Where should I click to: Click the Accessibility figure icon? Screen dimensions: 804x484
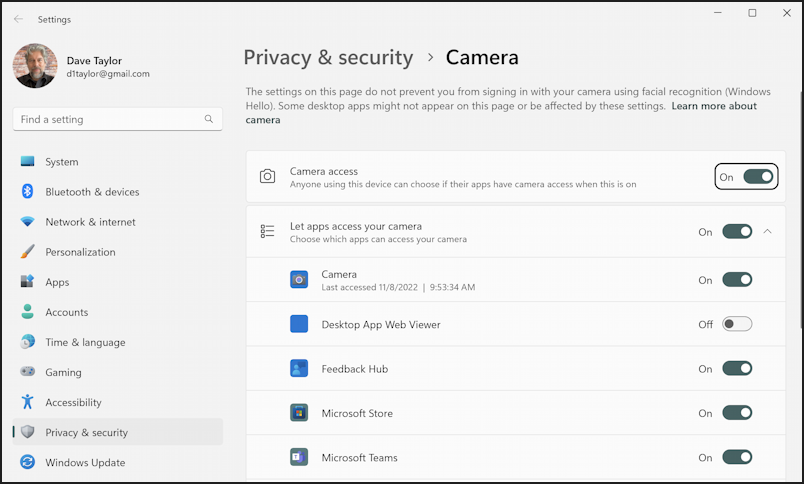tap(27, 402)
